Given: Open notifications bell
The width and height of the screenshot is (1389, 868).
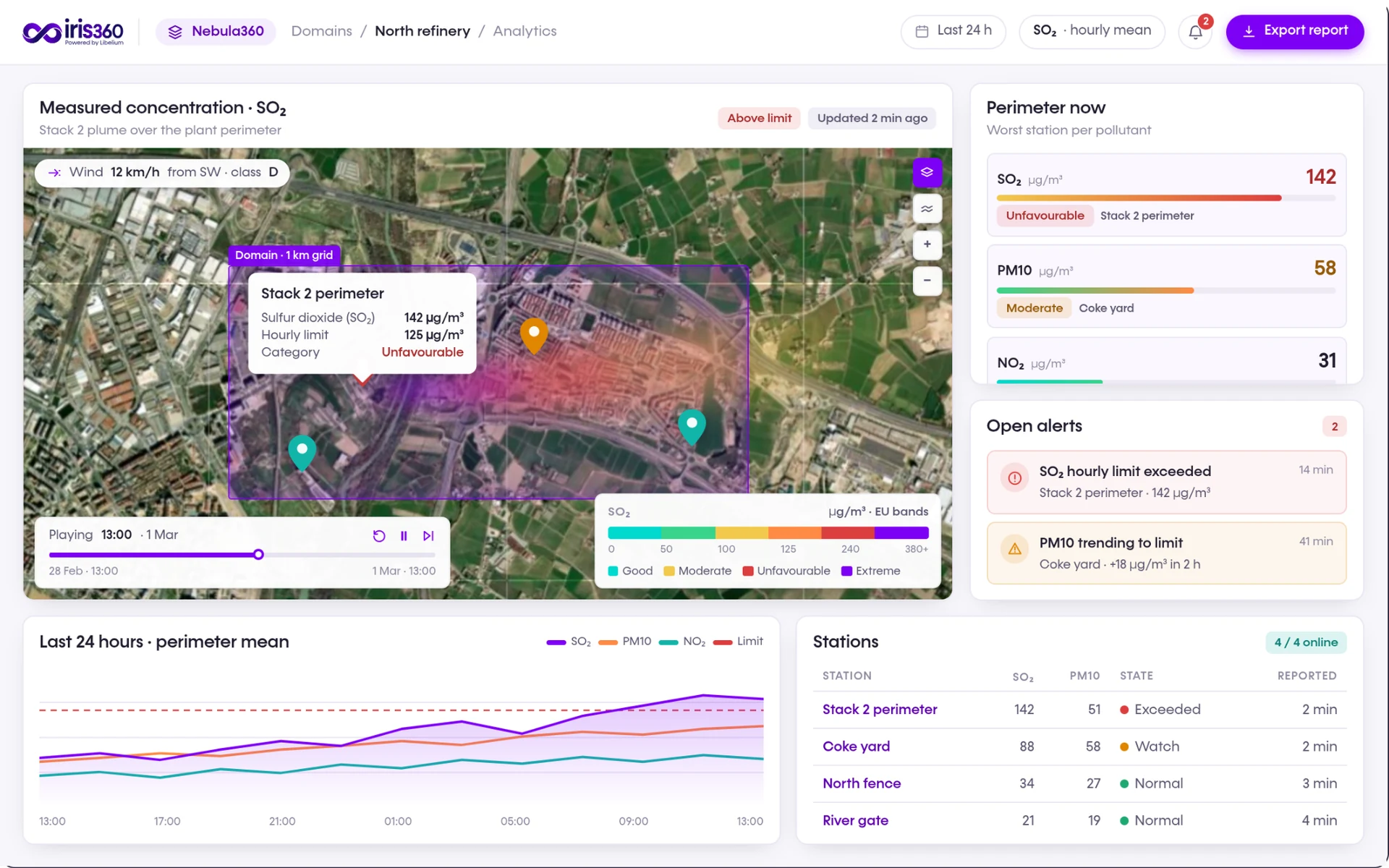Looking at the screenshot, I should coord(1195,32).
